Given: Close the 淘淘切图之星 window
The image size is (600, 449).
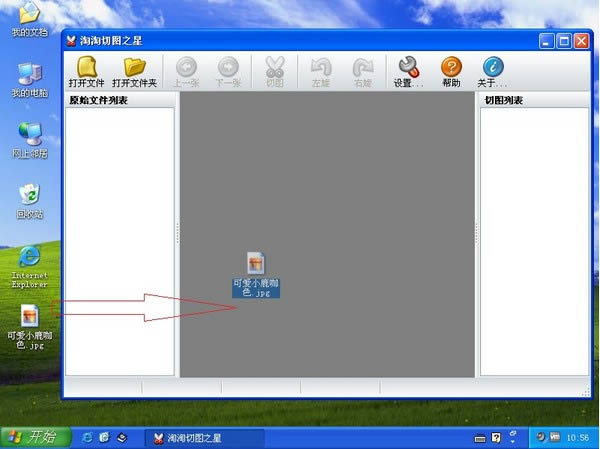Looking at the screenshot, I should (582, 41).
